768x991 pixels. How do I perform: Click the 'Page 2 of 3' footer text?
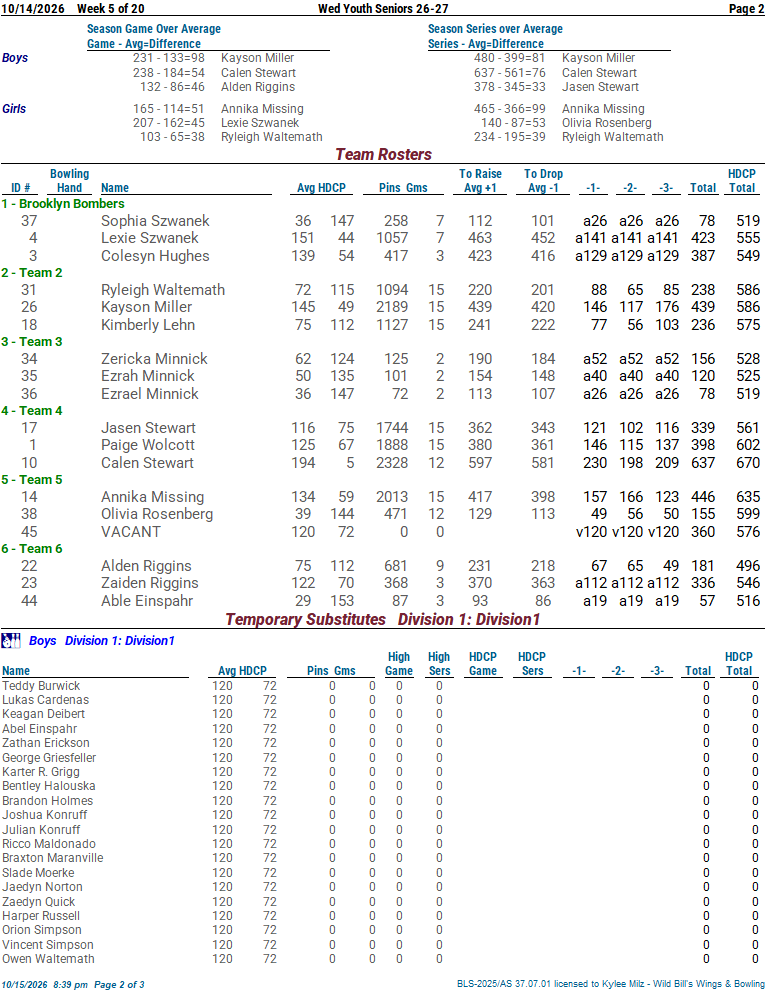point(119,984)
